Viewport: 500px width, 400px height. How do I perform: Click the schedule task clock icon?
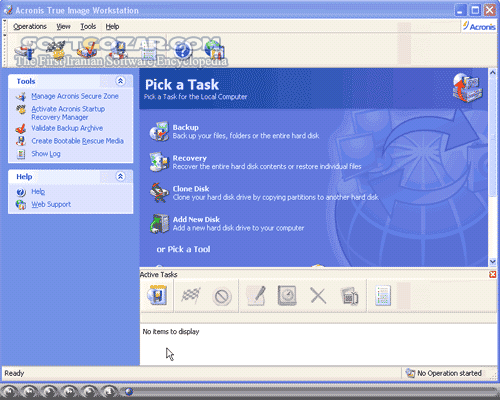click(287, 296)
